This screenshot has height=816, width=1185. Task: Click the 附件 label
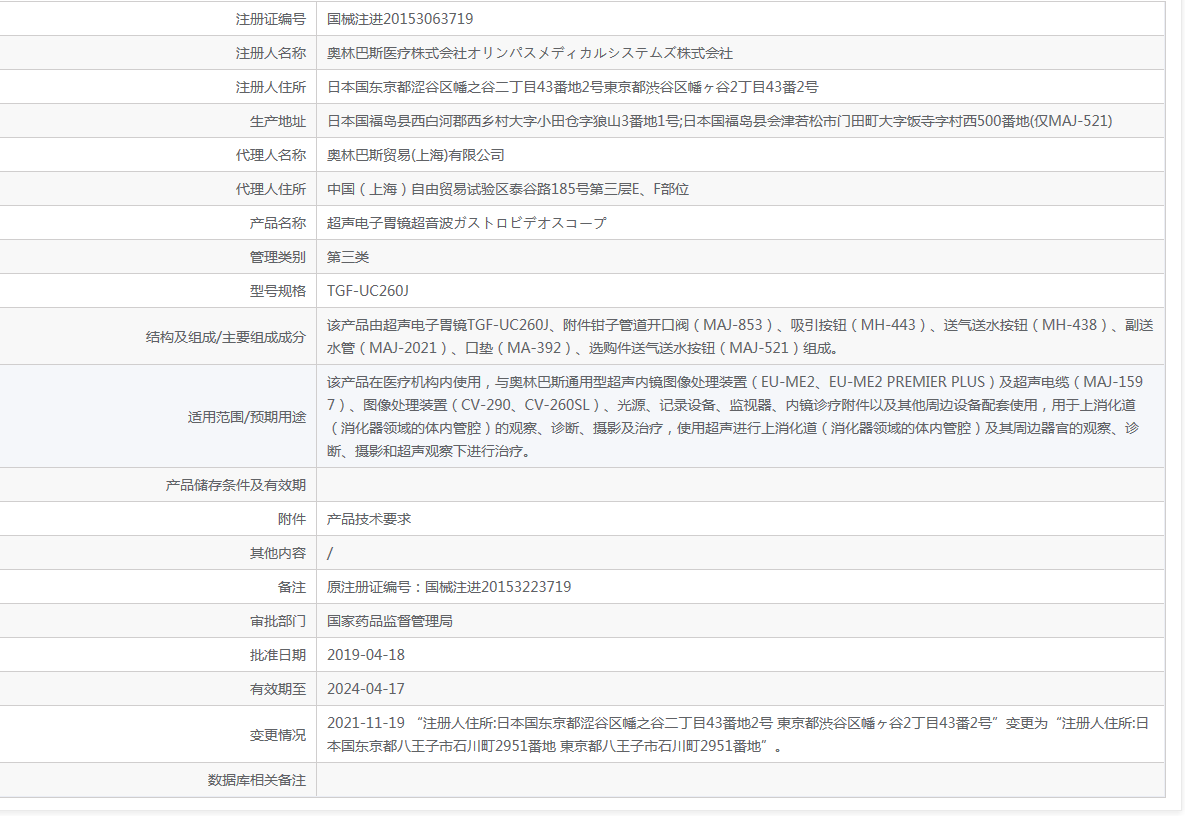pos(292,519)
